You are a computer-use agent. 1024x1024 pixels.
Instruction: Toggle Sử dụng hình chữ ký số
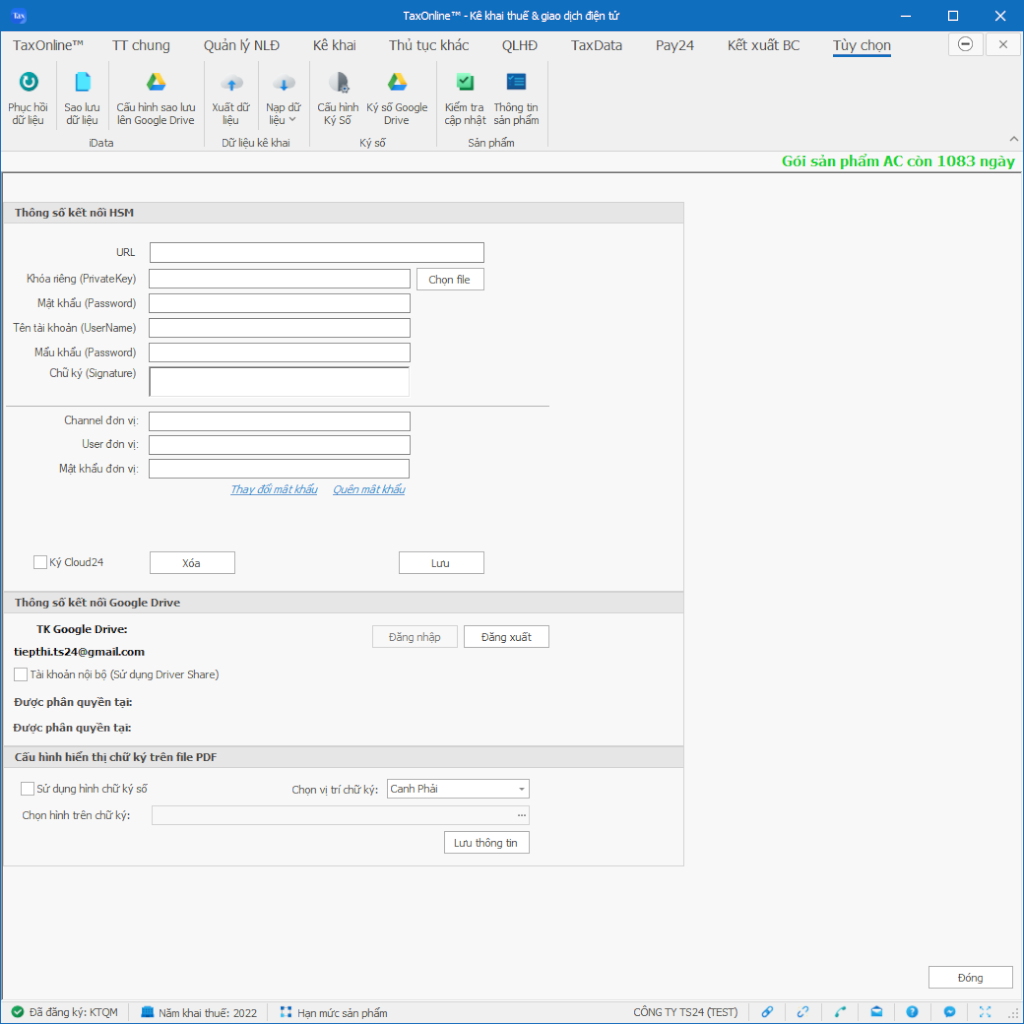point(28,789)
